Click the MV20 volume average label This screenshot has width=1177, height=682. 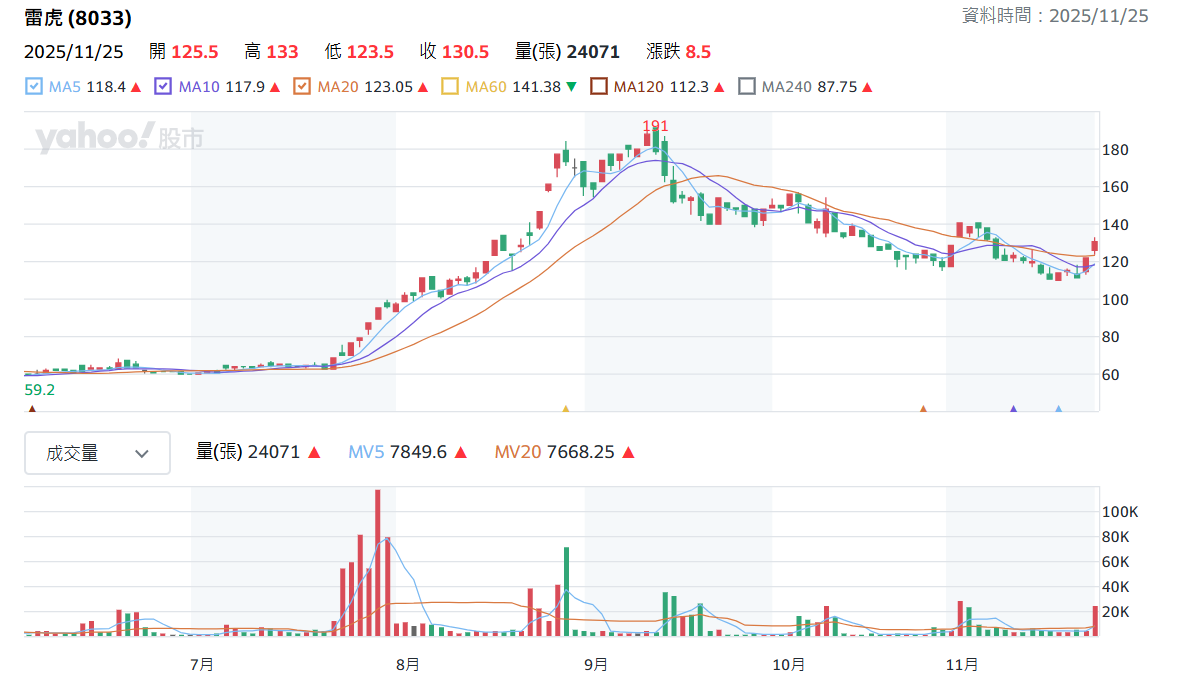[x=517, y=452]
